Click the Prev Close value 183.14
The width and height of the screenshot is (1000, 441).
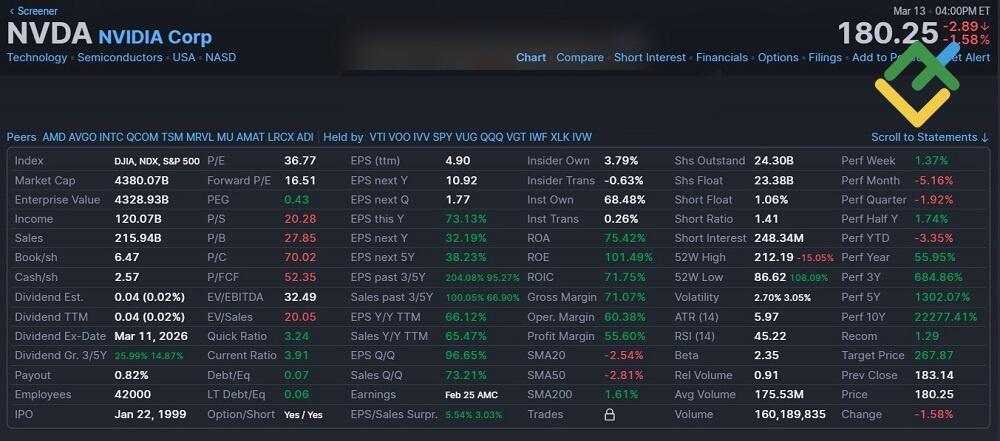click(934, 375)
